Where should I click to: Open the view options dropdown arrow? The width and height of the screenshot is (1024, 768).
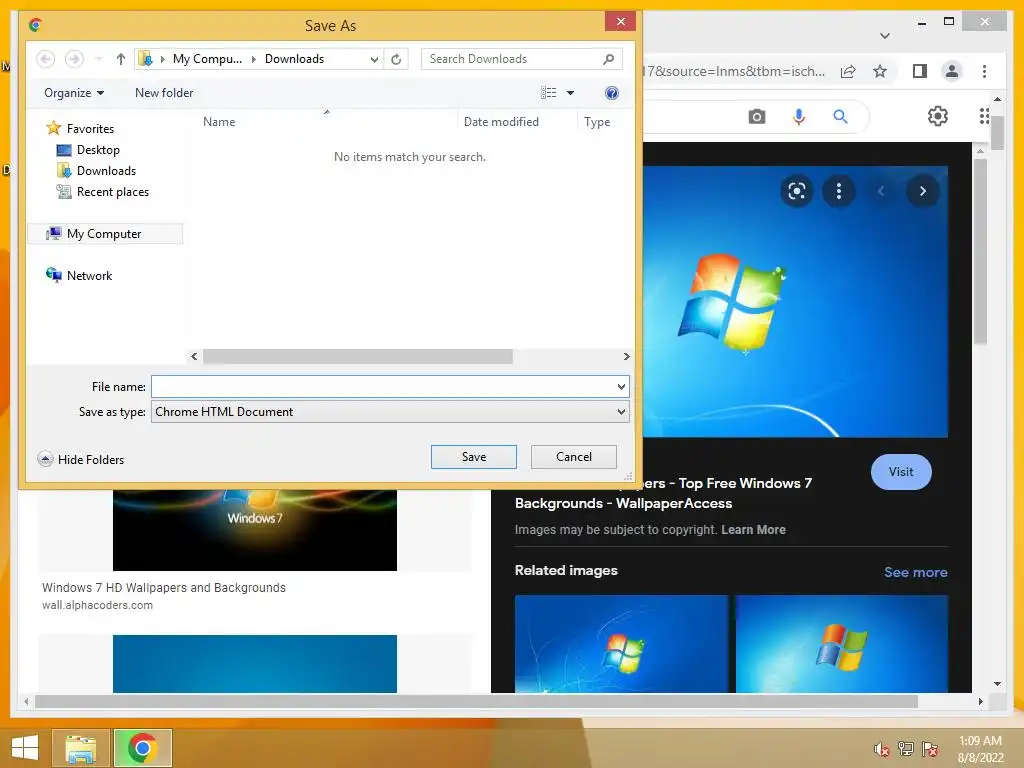point(570,93)
